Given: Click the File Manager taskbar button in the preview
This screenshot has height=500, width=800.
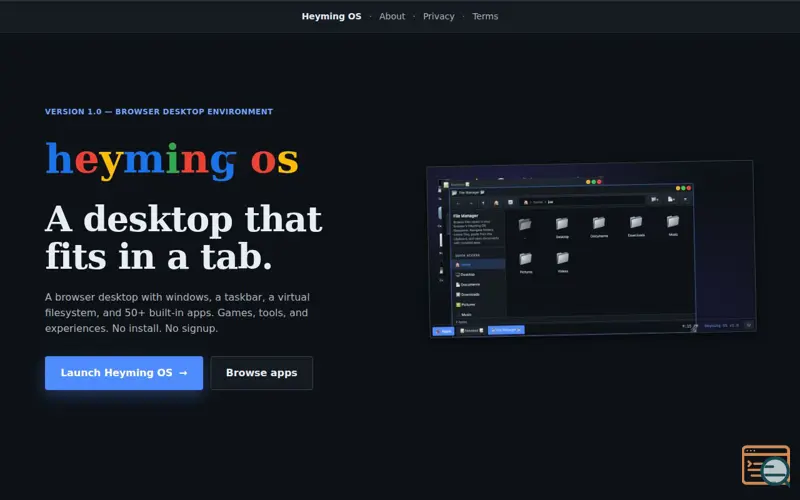Looking at the screenshot, I should 506,330.
